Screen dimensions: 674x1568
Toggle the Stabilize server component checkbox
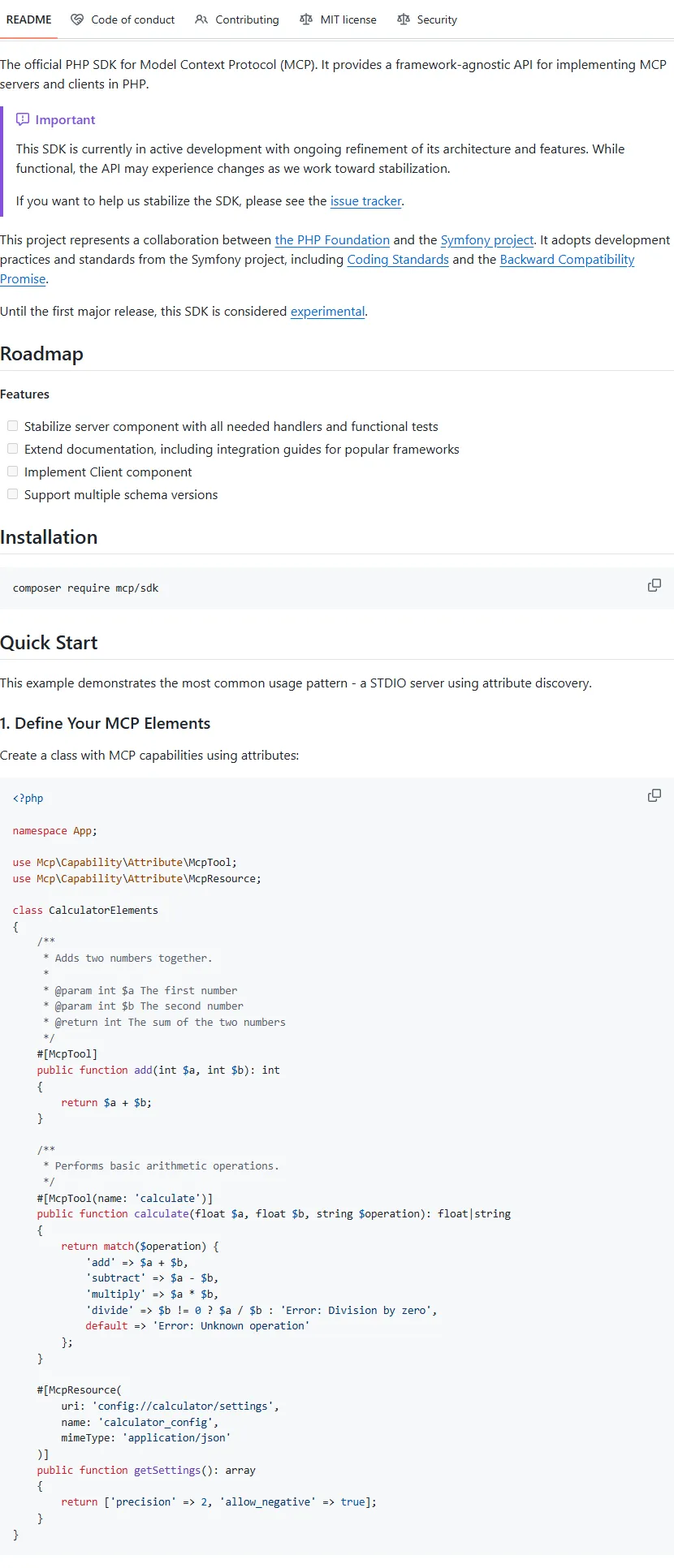pos(13,426)
